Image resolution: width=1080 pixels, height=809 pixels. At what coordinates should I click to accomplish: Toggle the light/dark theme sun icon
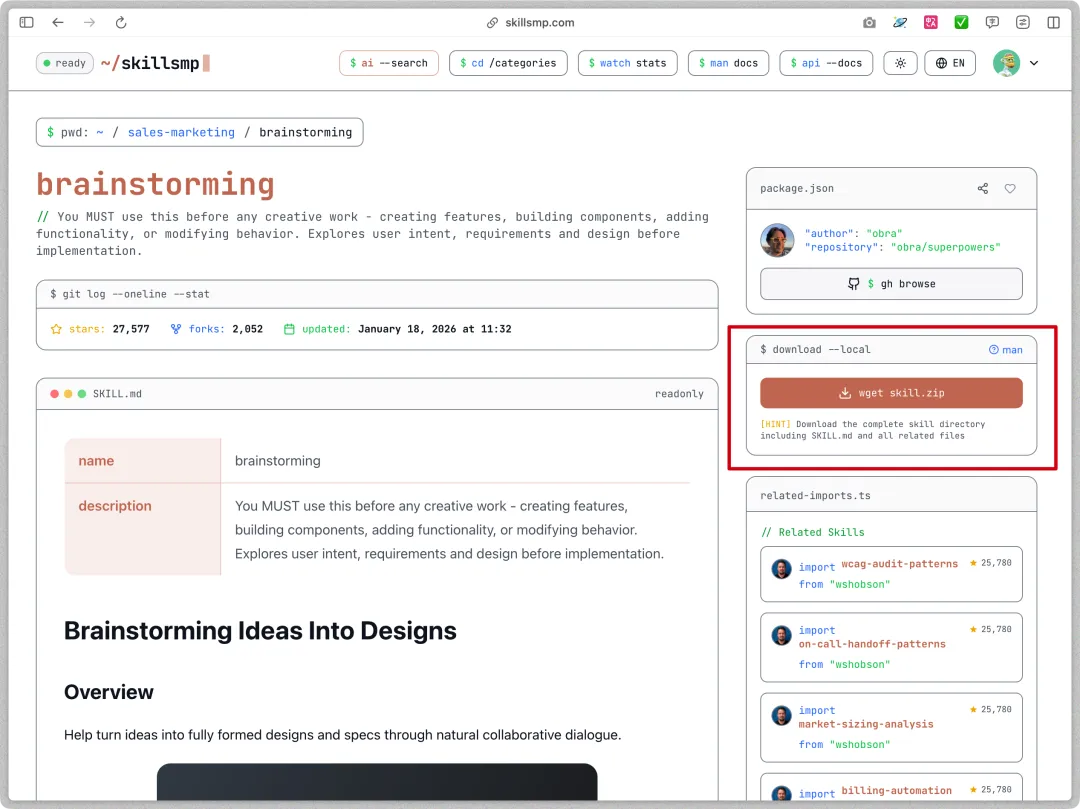[x=900, y=63]
